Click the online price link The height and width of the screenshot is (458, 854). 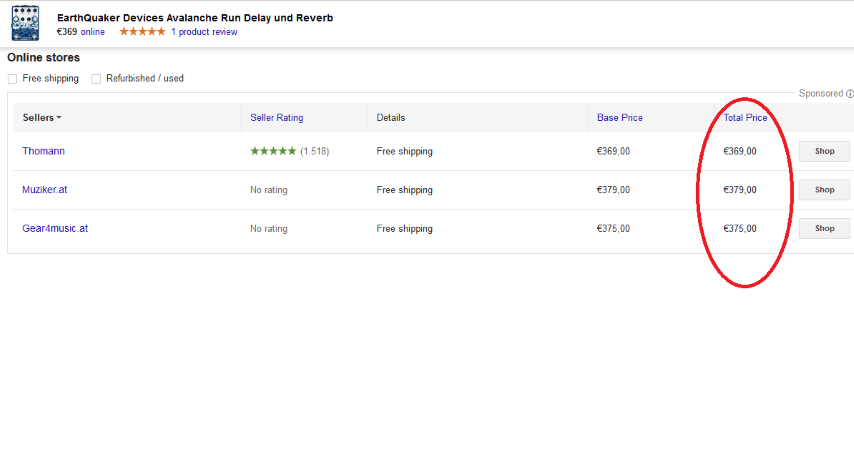(93, 32)
